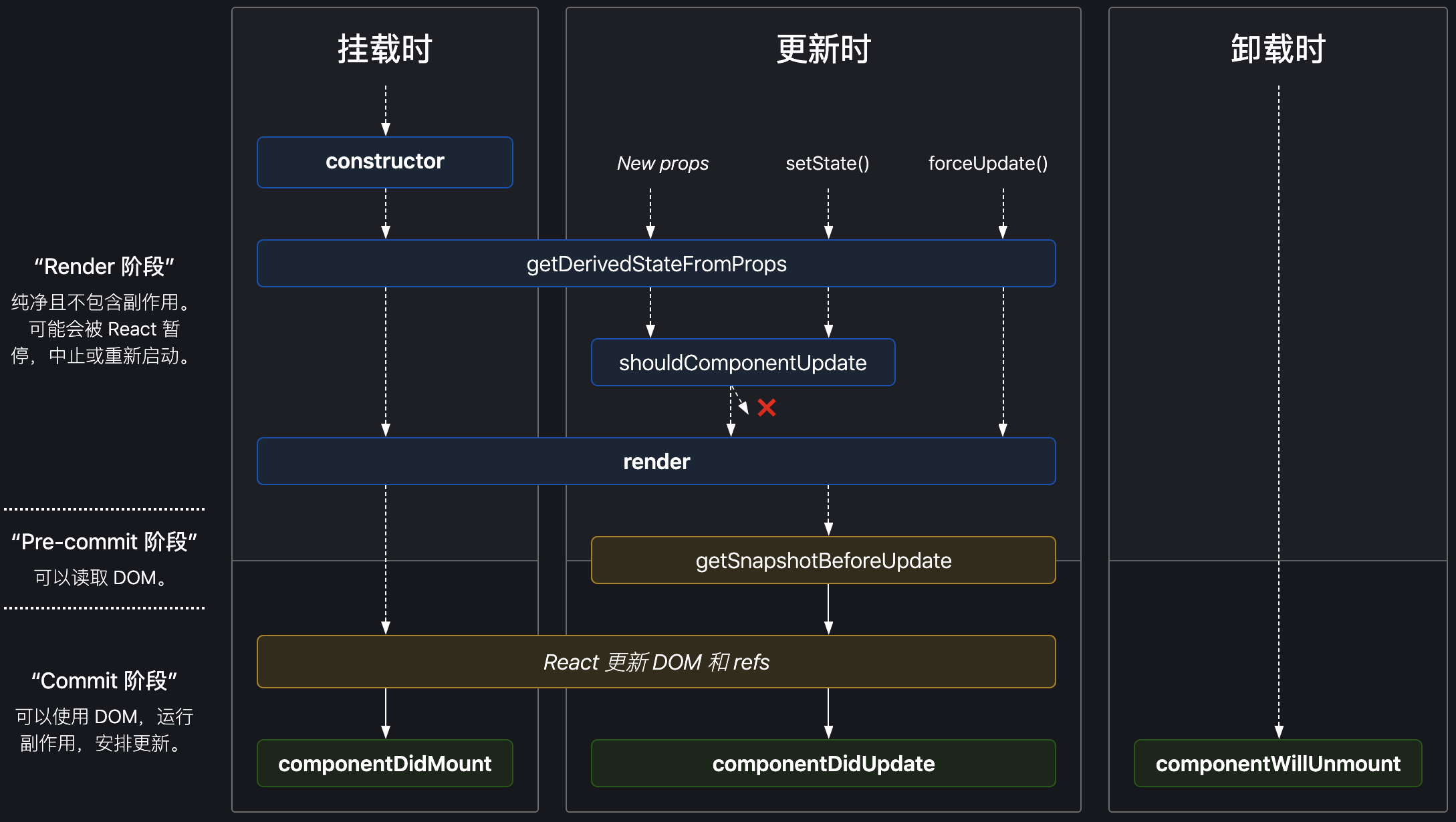Click the "Commit 阶段" phase title
The image size is (1456, 822).
[x=104, y=680]
